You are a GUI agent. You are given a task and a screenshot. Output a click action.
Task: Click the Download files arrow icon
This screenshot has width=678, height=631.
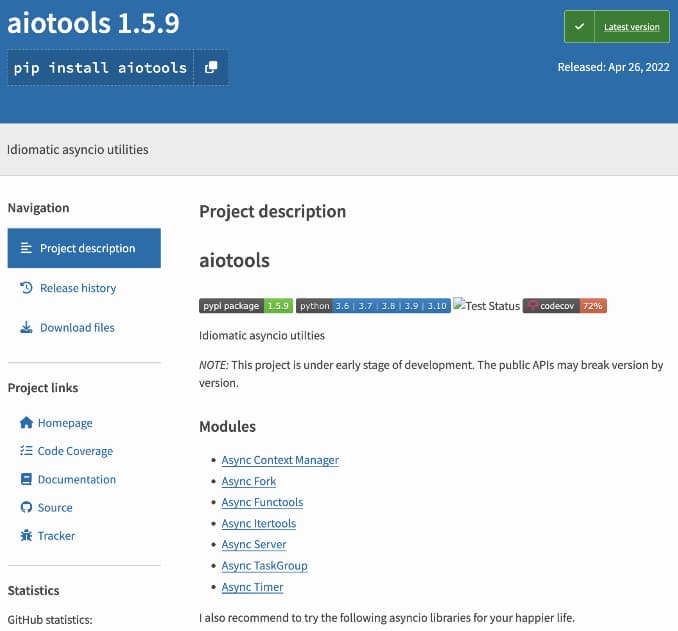(27, 327)
